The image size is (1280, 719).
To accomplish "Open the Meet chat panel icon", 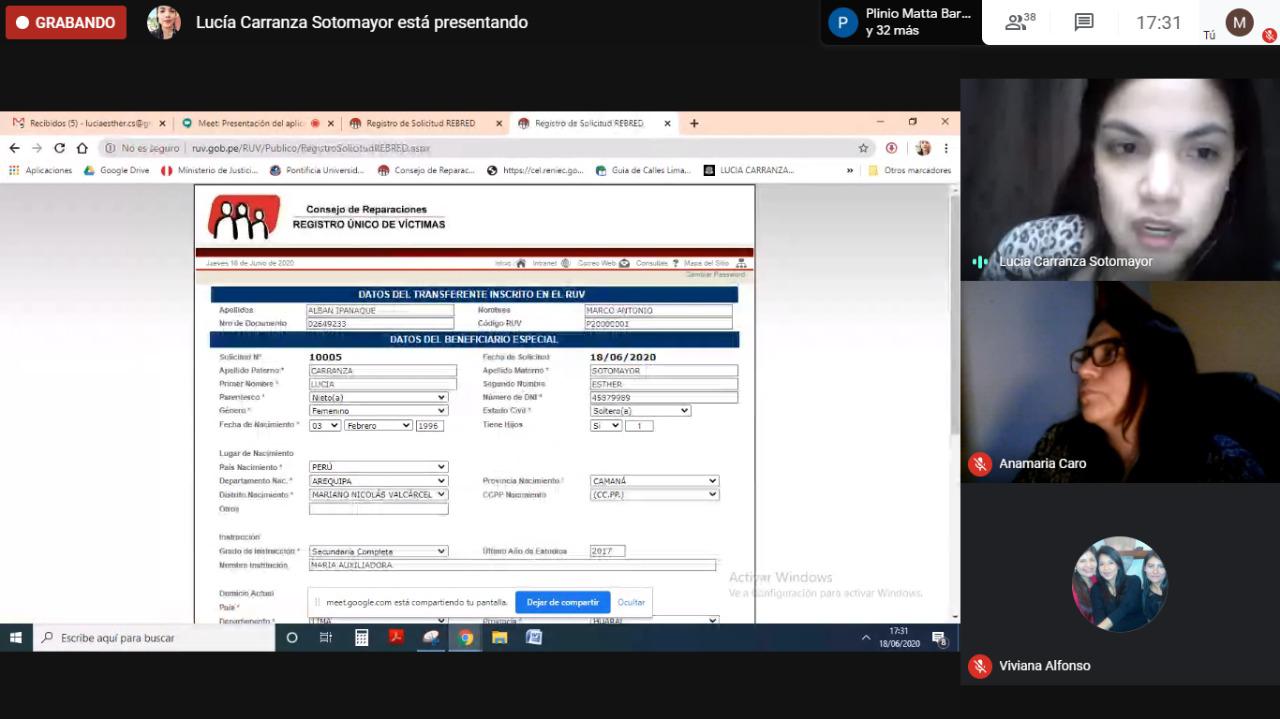I will (x=1084, y=22).
